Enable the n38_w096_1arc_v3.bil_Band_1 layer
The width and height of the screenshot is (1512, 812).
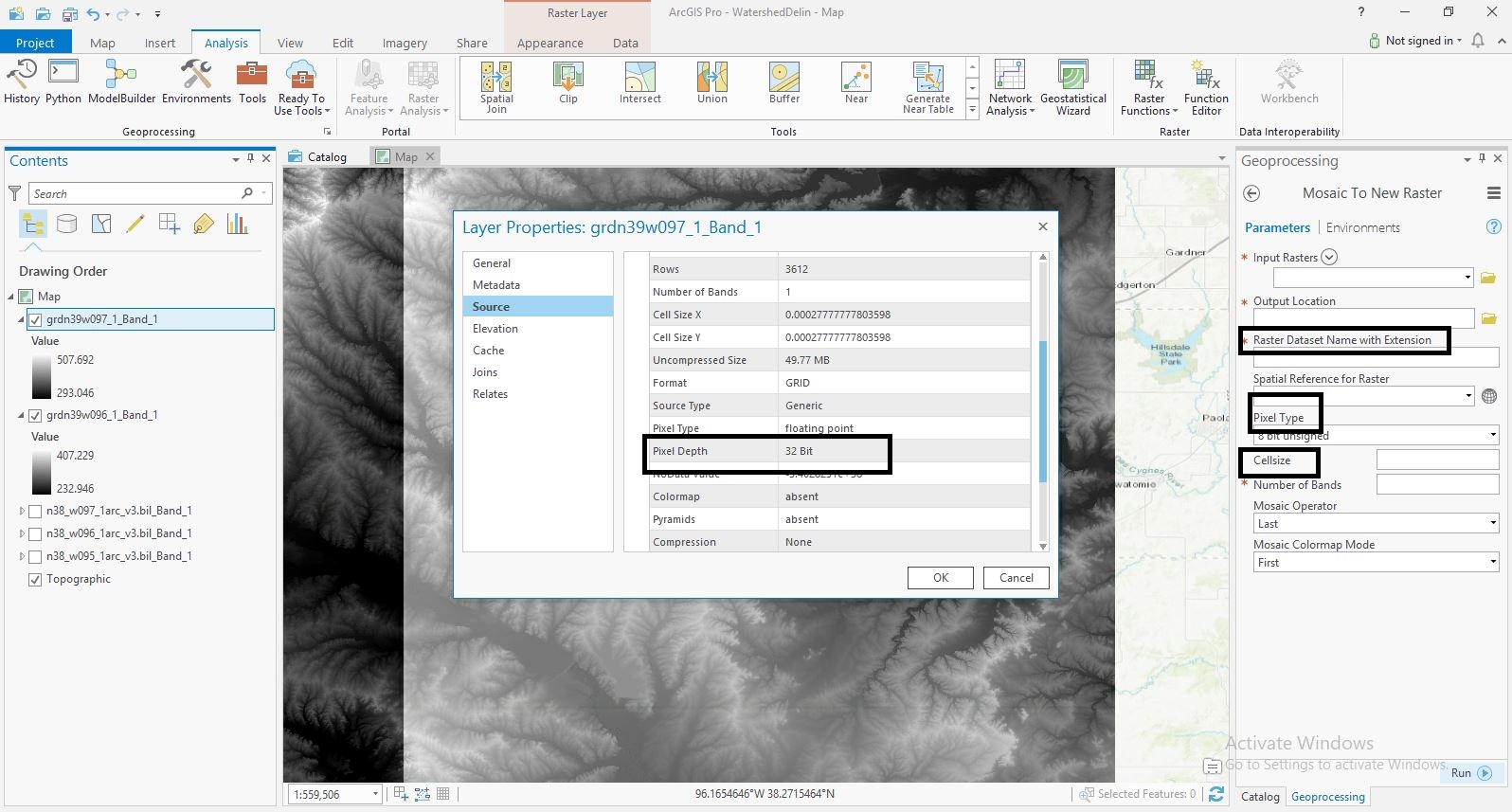[x=35, y=533]
